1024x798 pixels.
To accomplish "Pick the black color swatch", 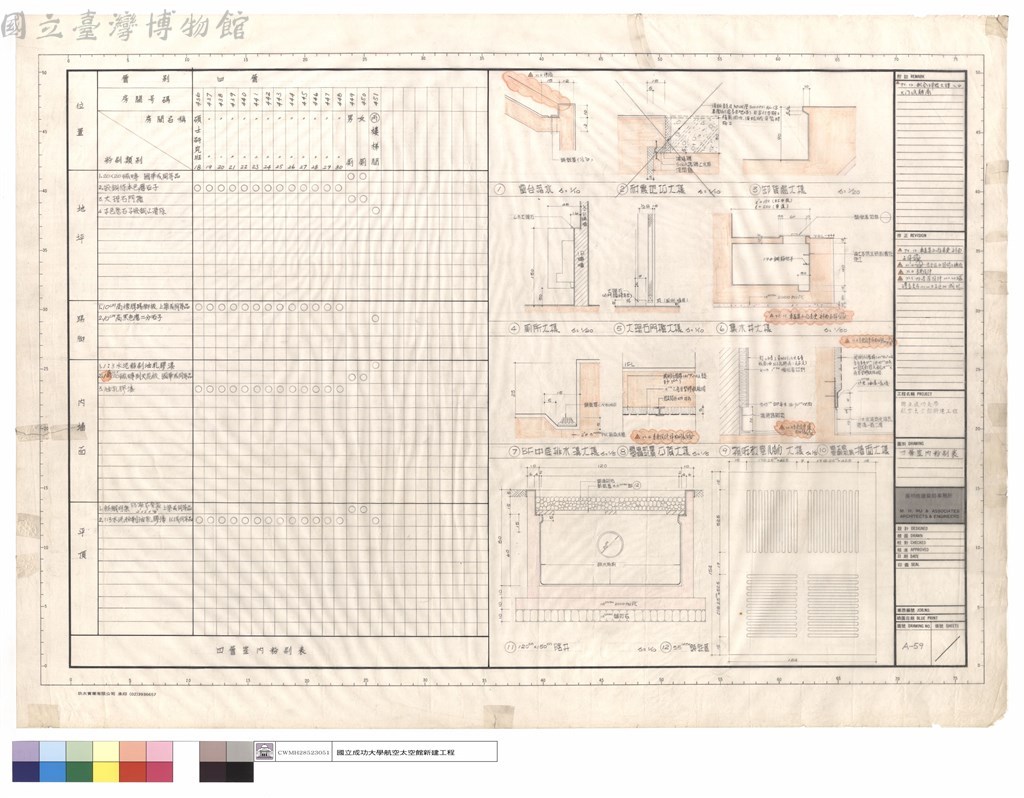I will coord(240,772).
